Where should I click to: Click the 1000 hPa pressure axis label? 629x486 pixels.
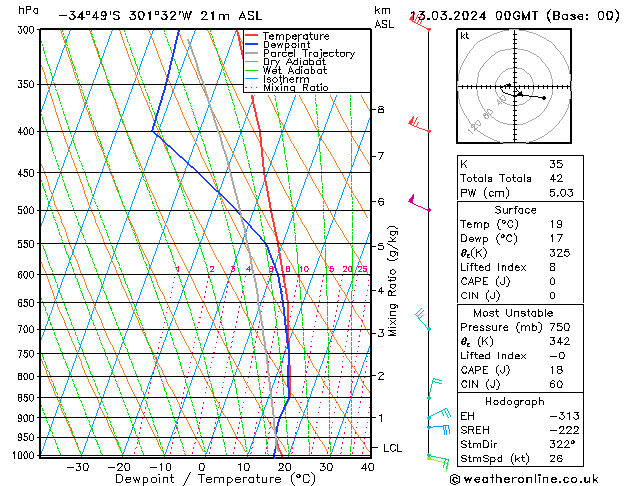point(24,456)
